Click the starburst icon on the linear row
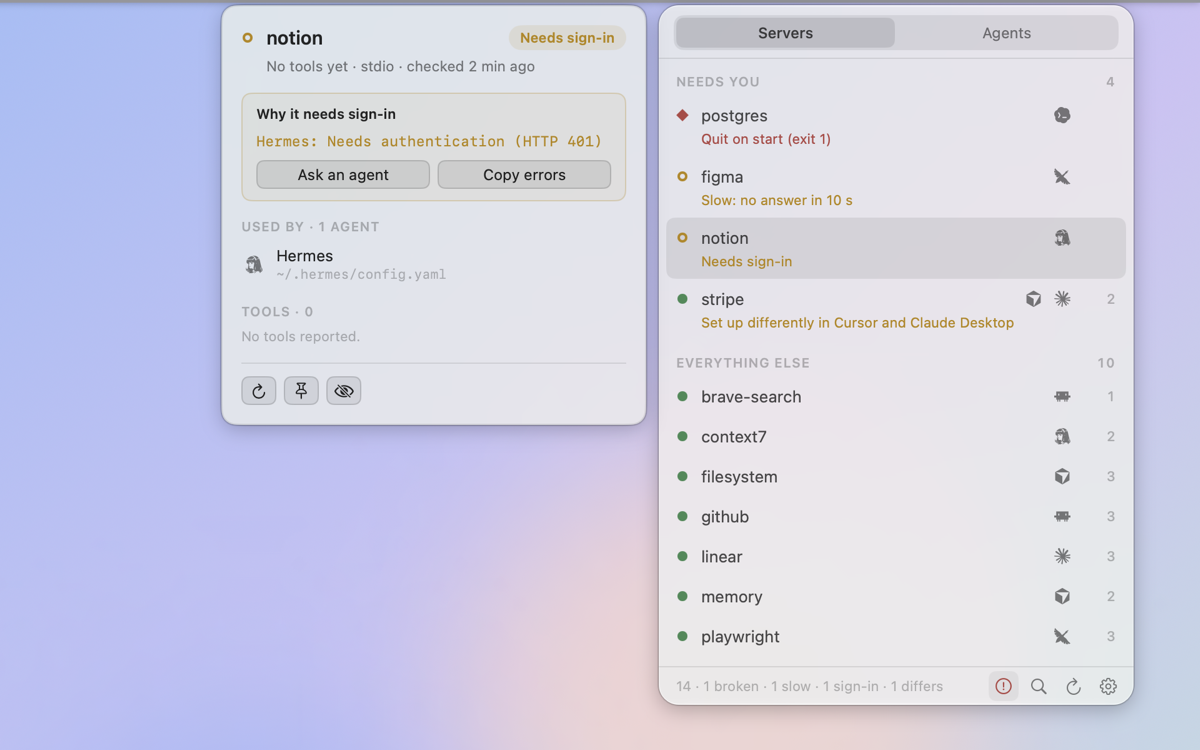Image resolution: width=1200 pixels, height=750 pixels. (x=1062, y=556)
